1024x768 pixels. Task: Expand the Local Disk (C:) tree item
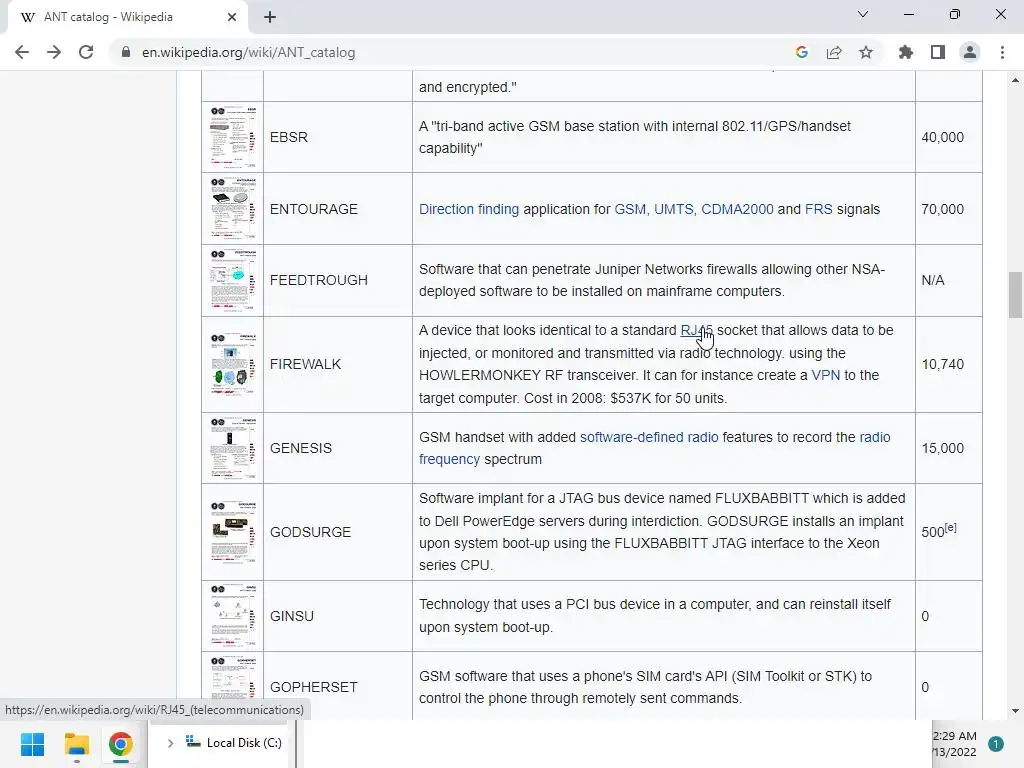pyautogui.click(x=170, y=743)
